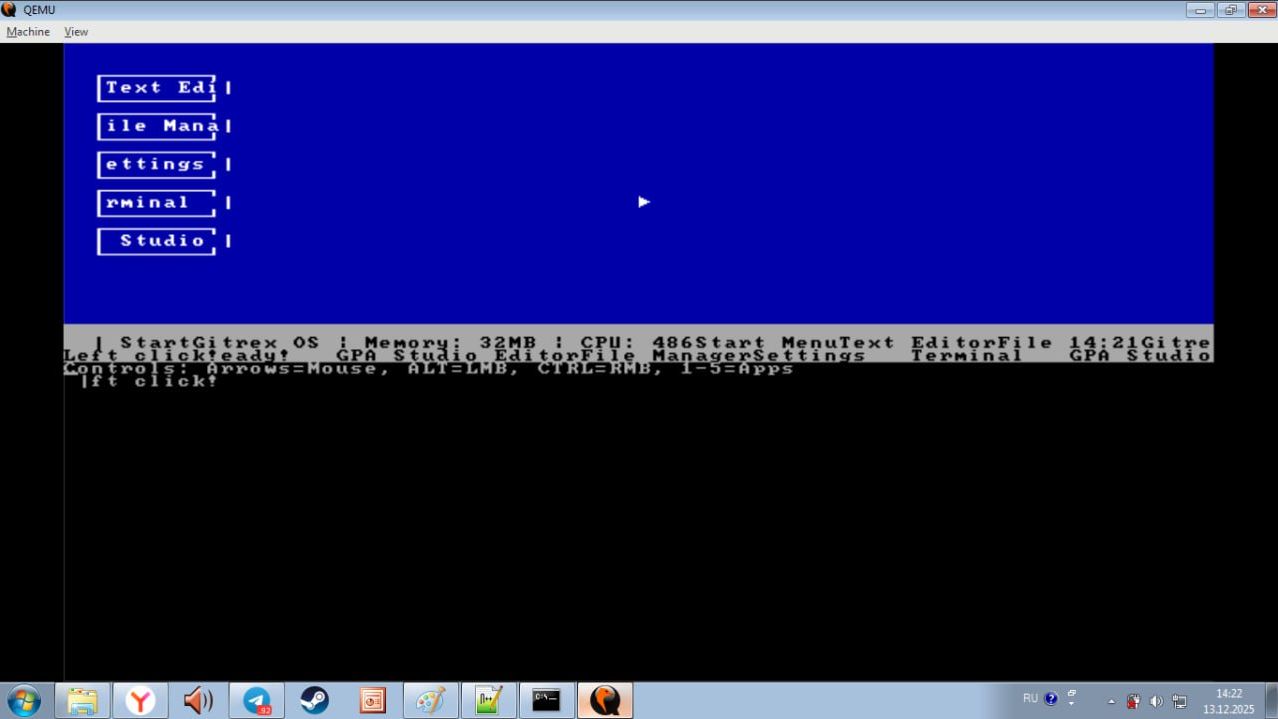The width and height of the screenshot is (1278, 719).
Task: Switch to the command prompt taskbar window
Action: pyautogui.click(x=546, y=701)
